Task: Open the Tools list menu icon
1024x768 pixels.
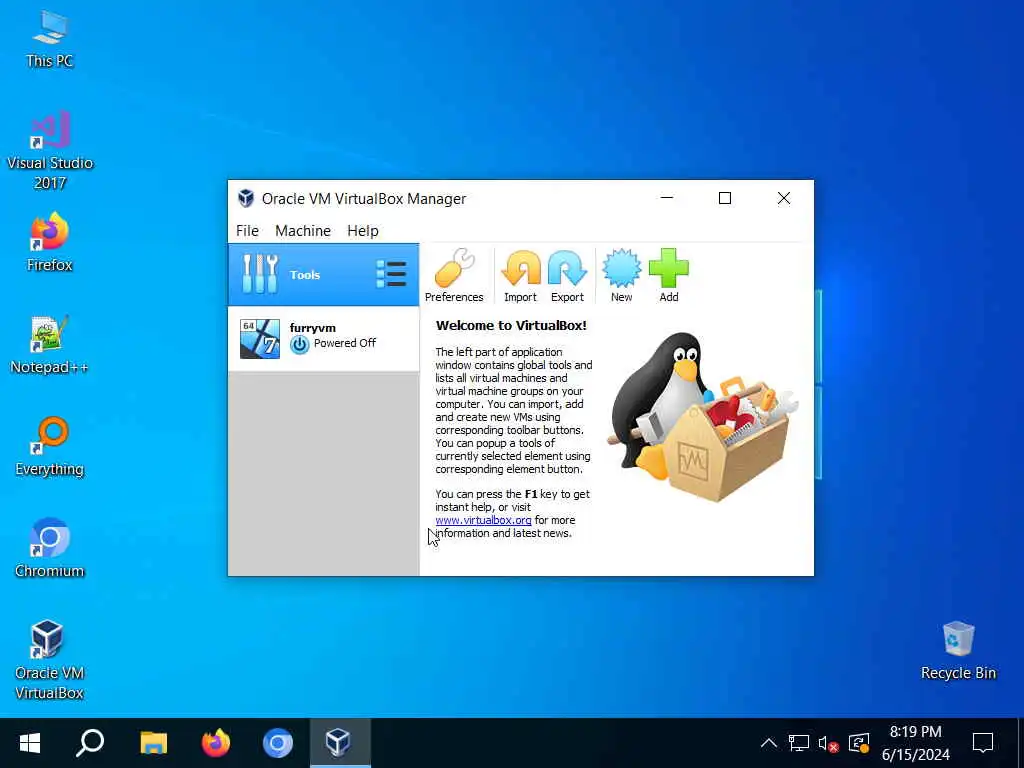Action: [x=391, y=274]
